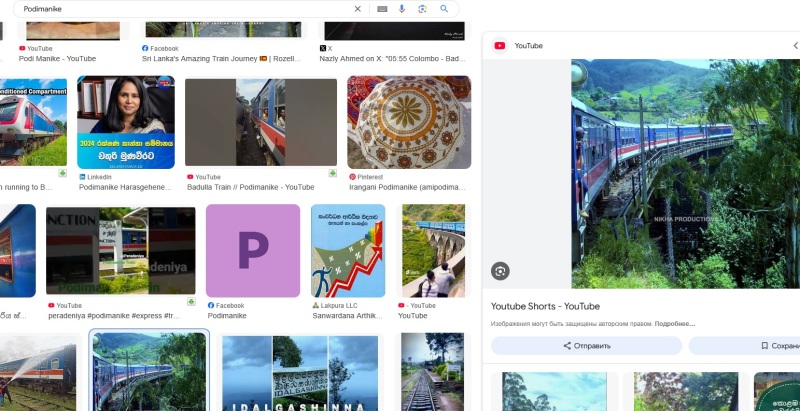The image size is (800, 411).
Task: Click Lens icon on the preview image
Action: pos(501,270)
